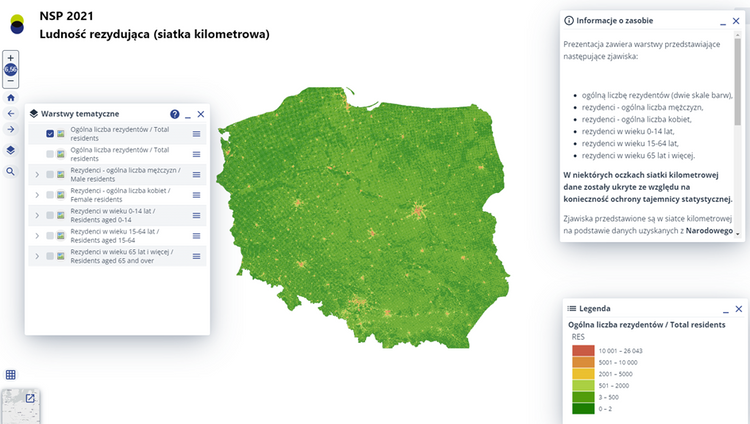Image resolution: width=750 pixels, height=424 pixels.
Task: Open the layers tool in the left toolbar
Action: (x=10, y=150)
